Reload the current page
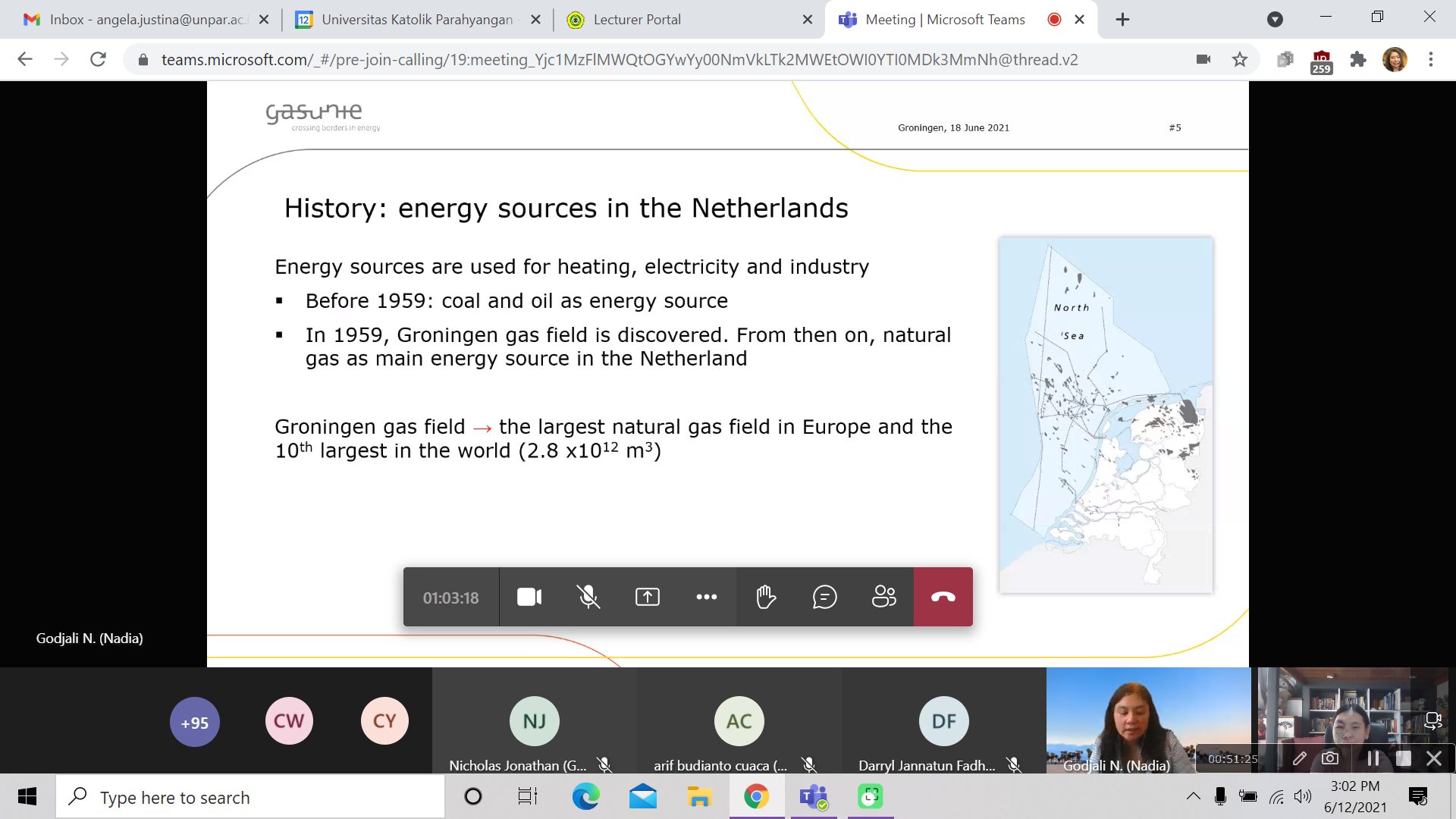1456x819 pixels. tap(98, 59)
